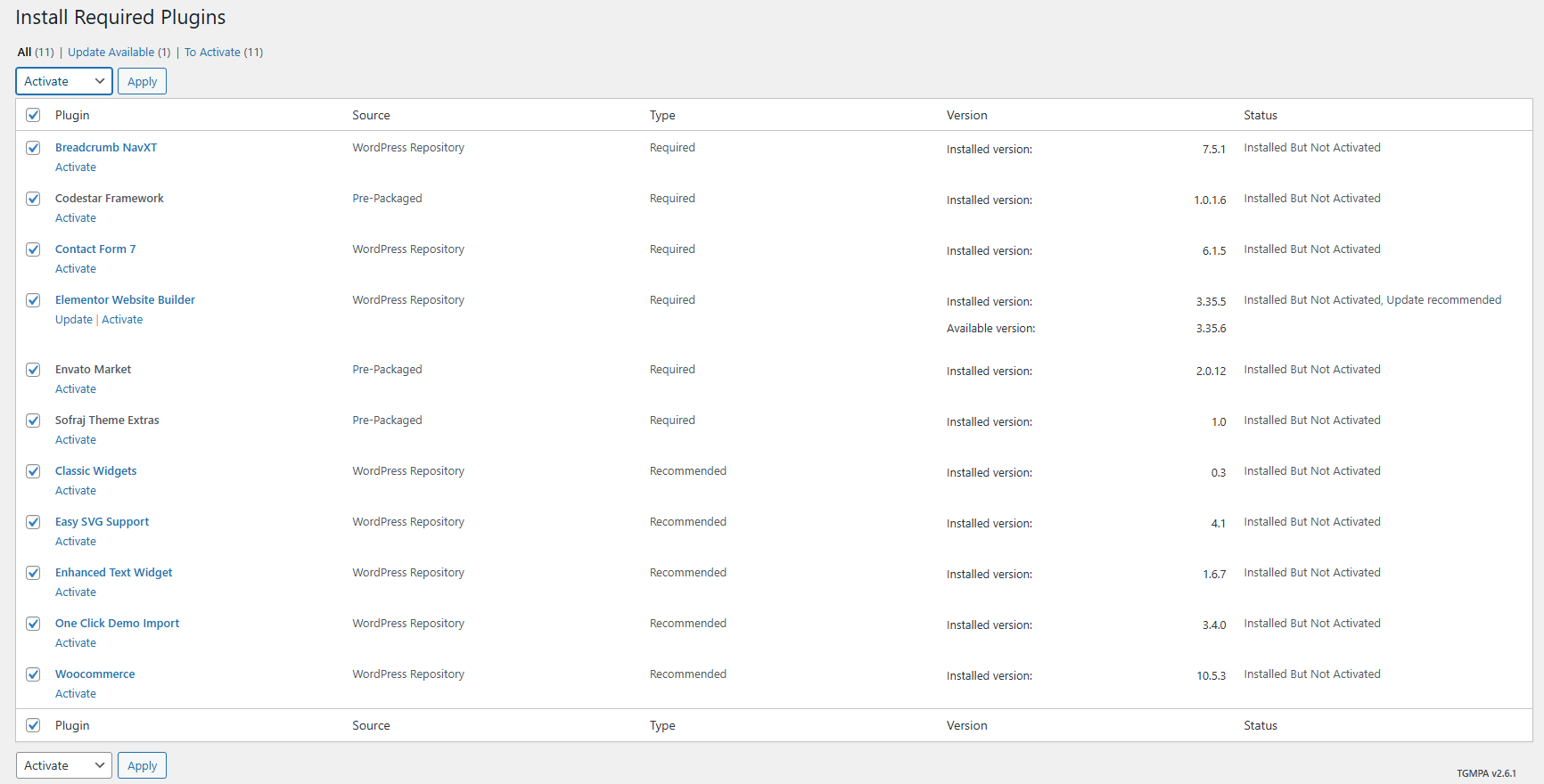Viewport: 1544px width, 784px height.
Task: Activate the Sofraj Theme Extras plugin
Action: (76, 440)
